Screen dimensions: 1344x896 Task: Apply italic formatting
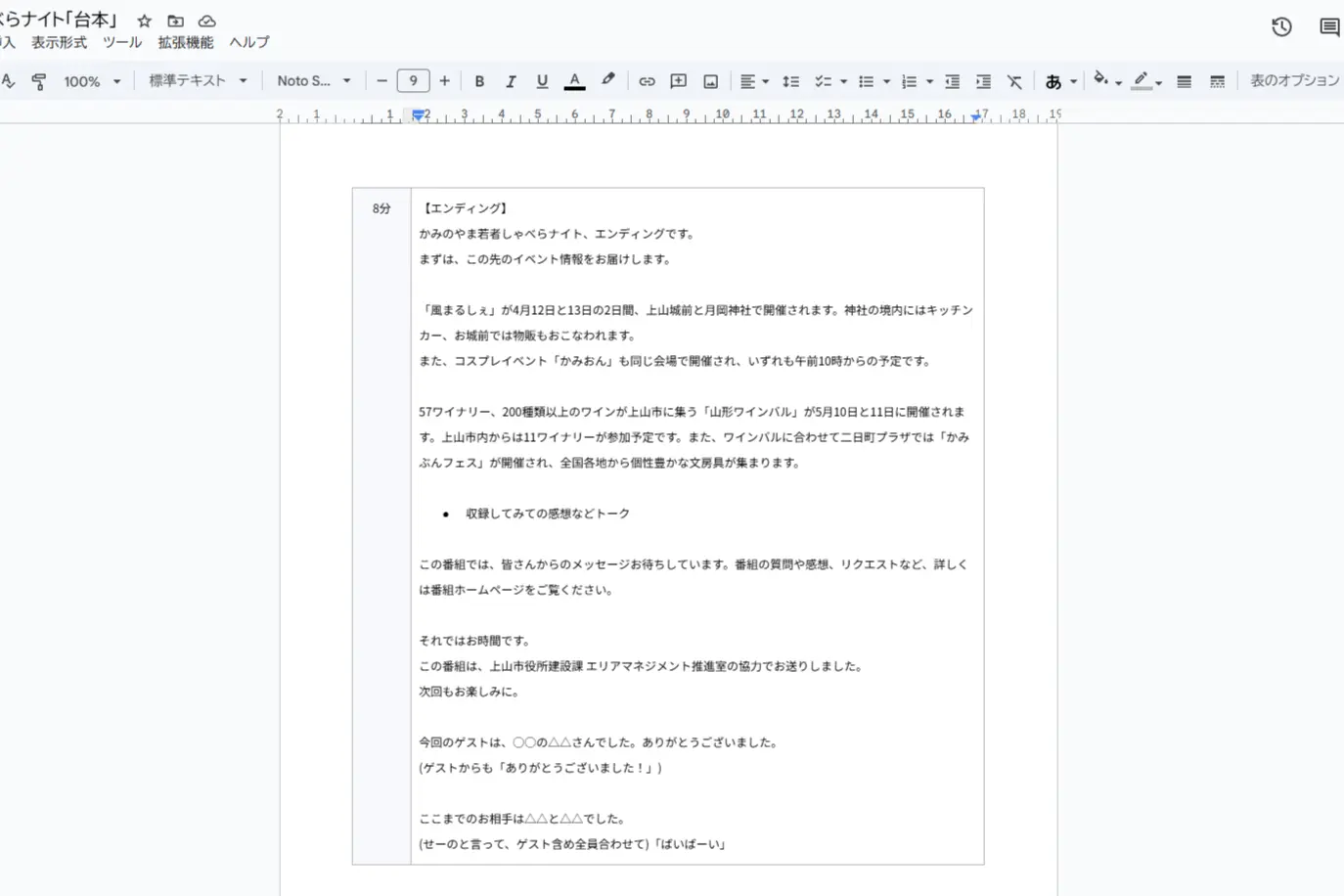point(511,80)
